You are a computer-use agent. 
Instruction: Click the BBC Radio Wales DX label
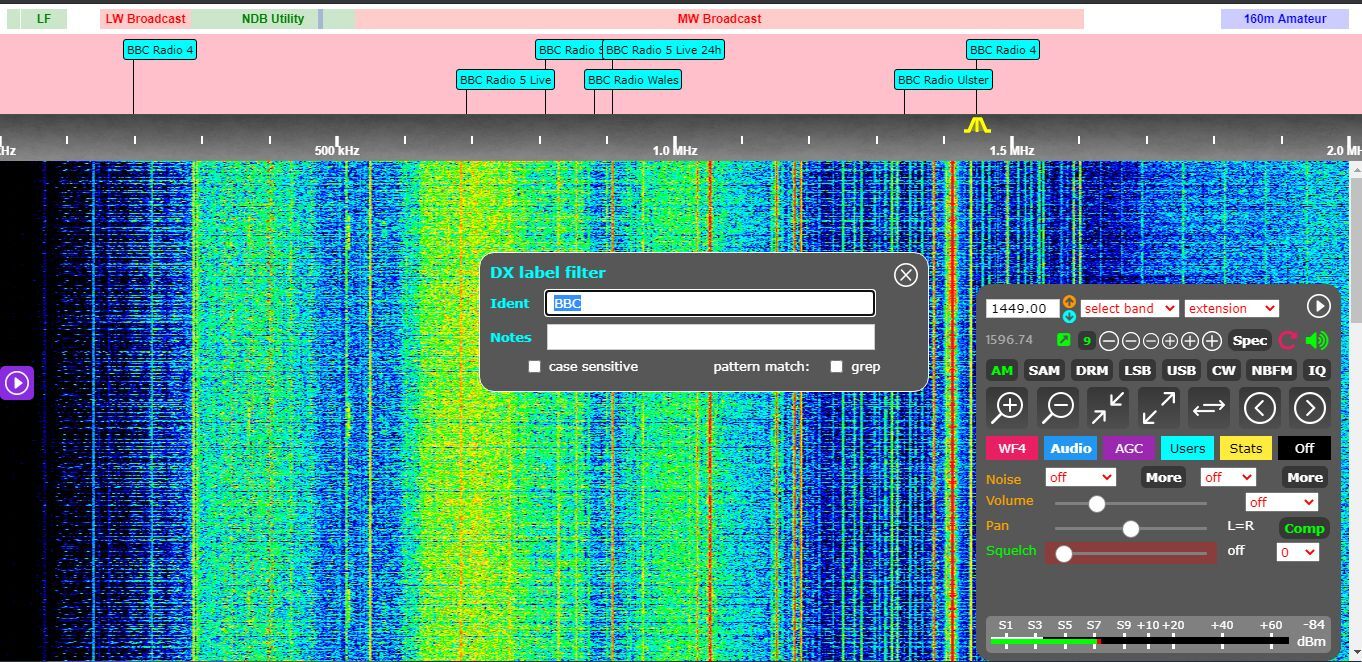(633, 80)
